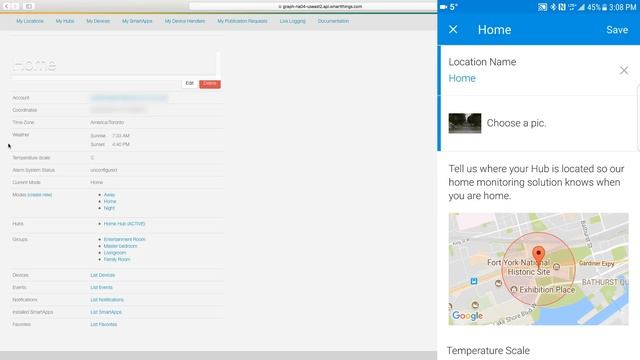Screen dimensions: 640x360
Task: Save the Home location settings
Action: point(617,30)
